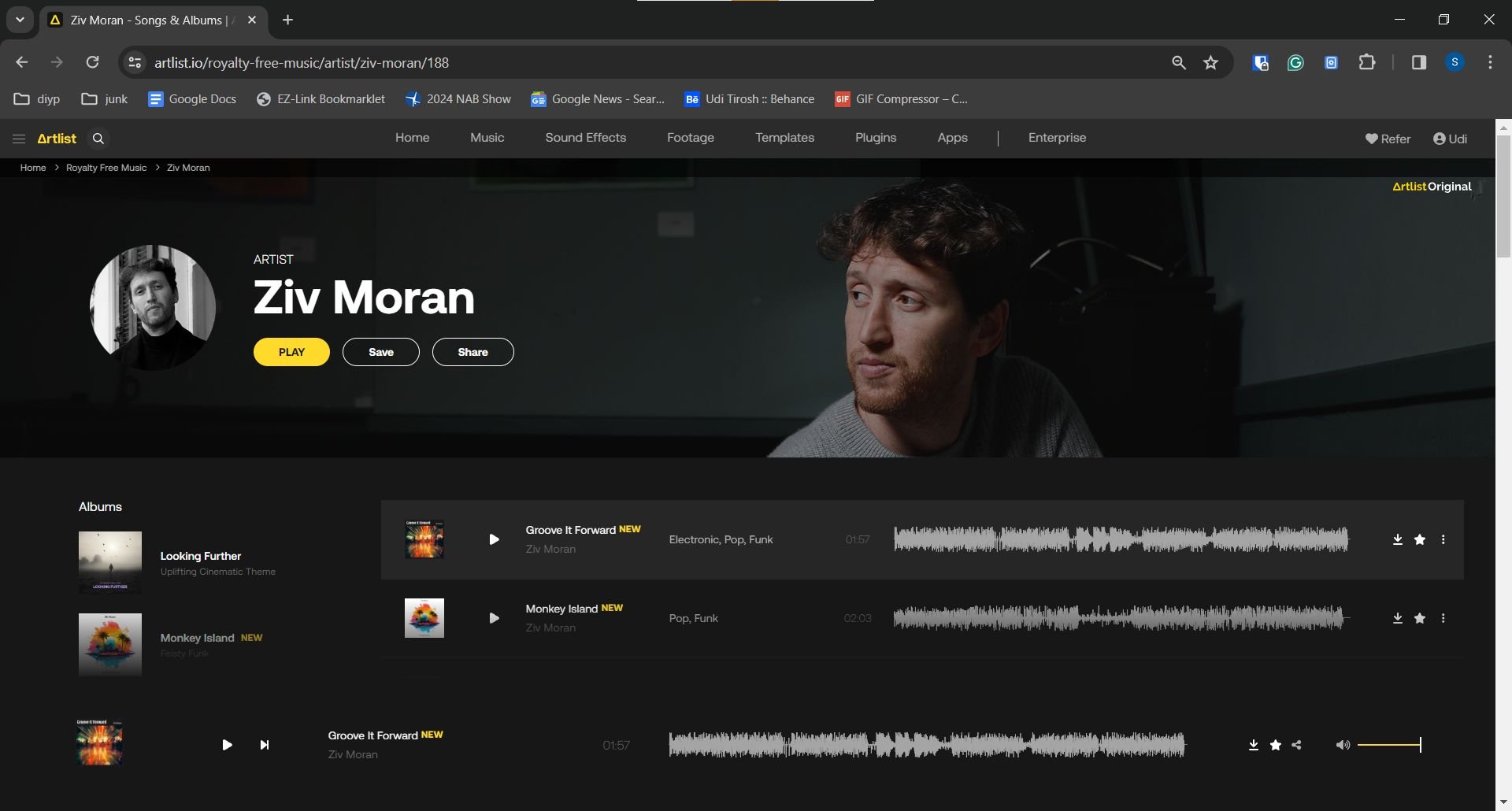Skip to next track in player bar
Screen dimensions: 1512x811
click(265, 745)
